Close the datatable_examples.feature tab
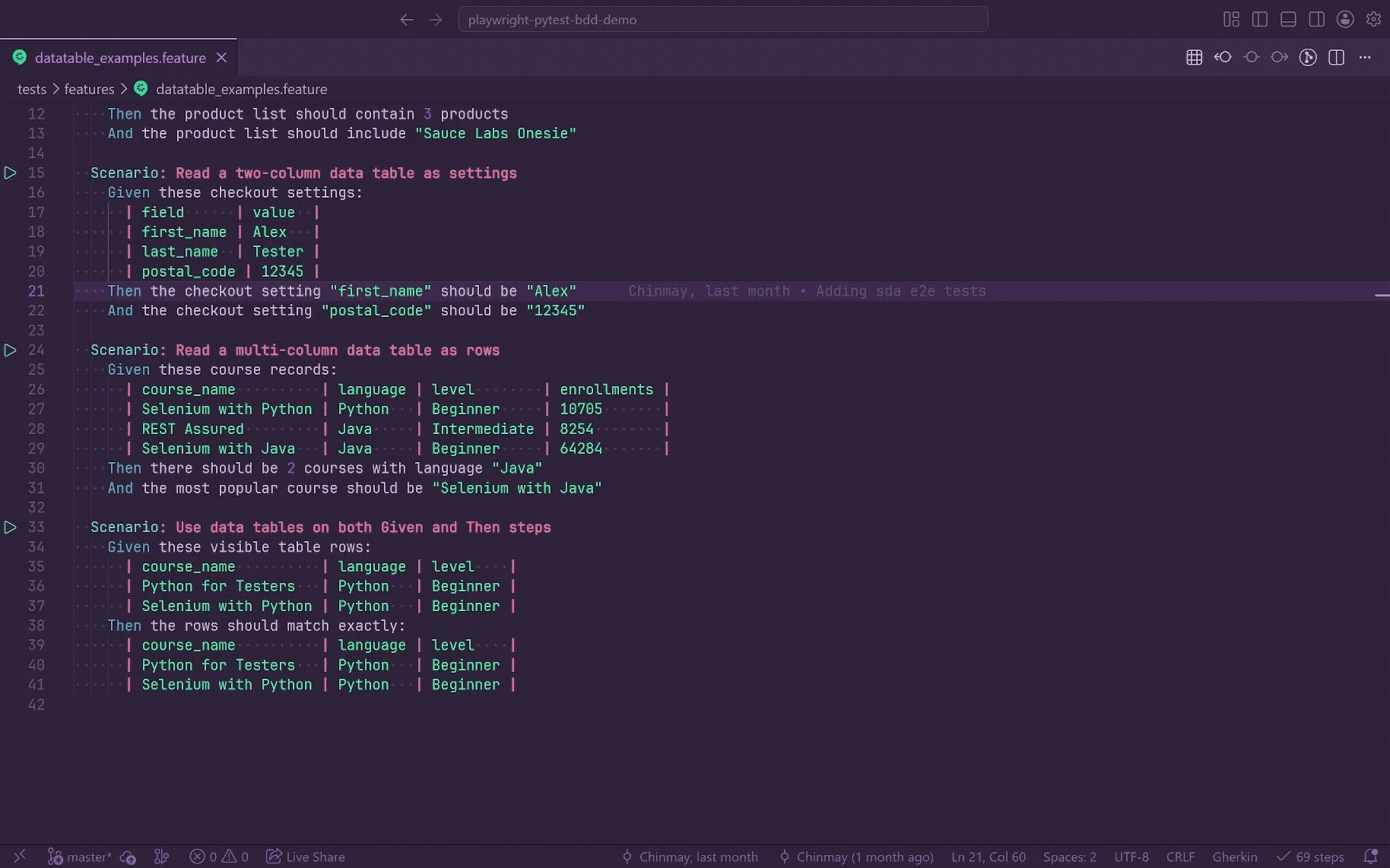 pos(221,58)
